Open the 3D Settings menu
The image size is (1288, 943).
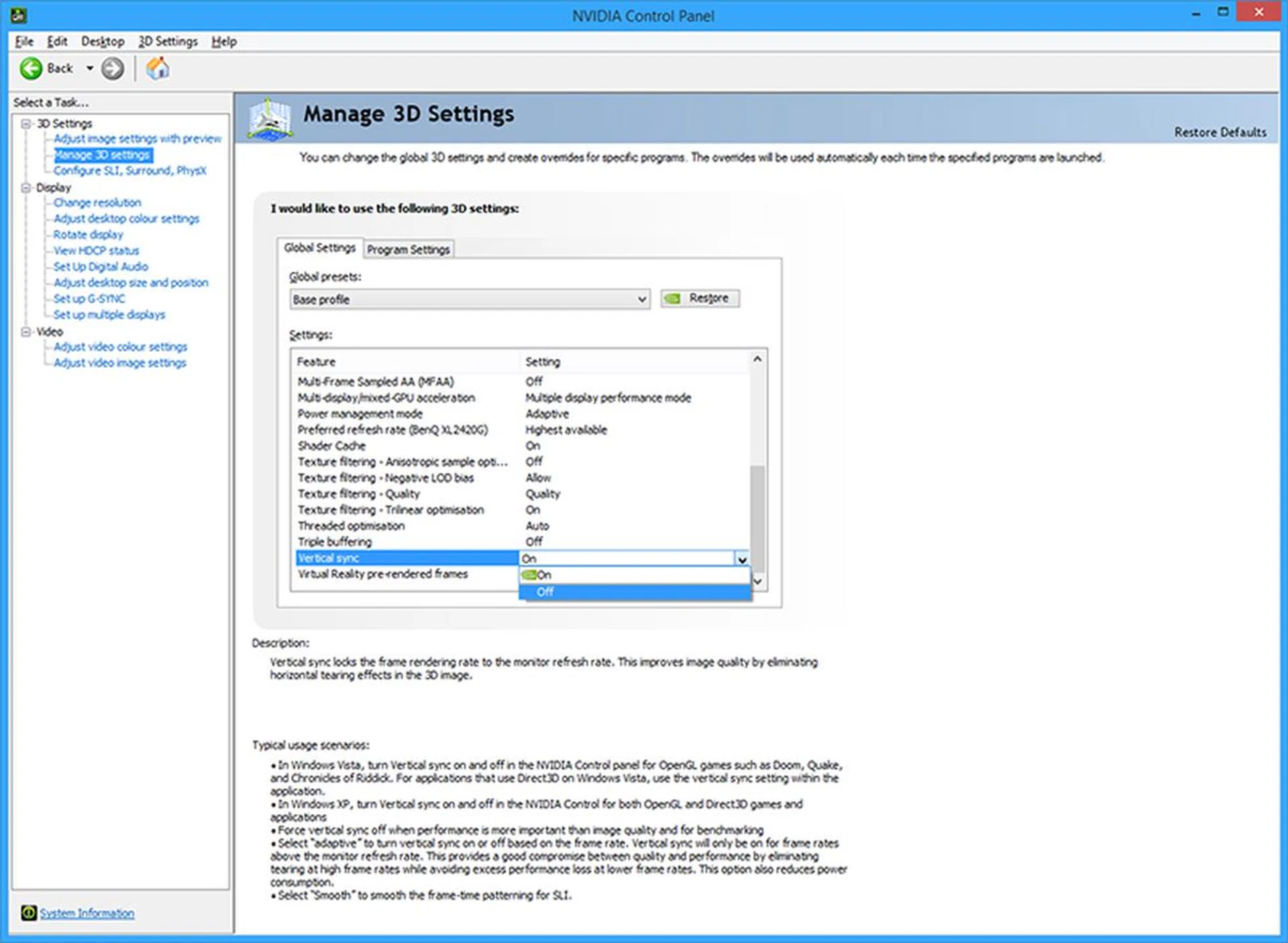tap(168, 42)
